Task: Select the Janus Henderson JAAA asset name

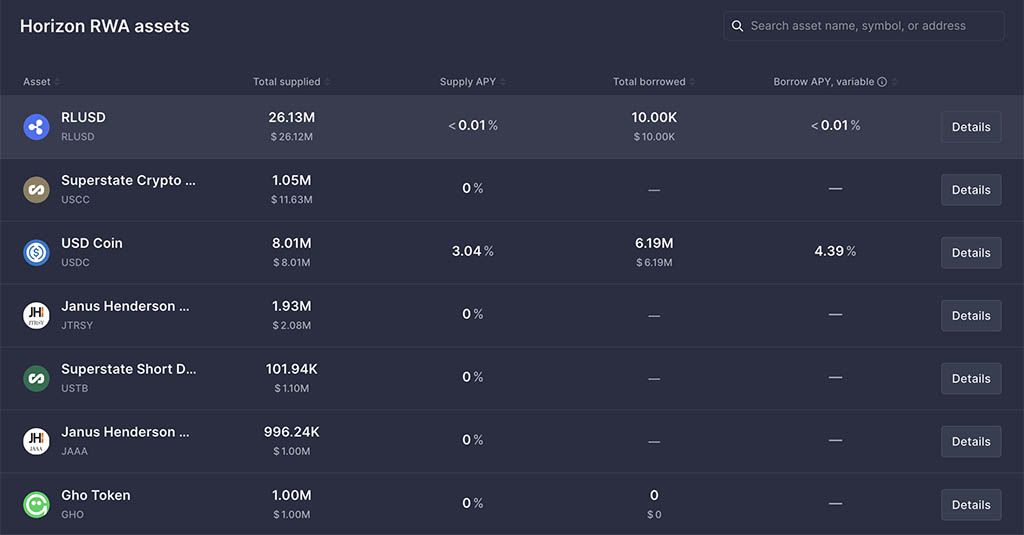Action: point(125,432)
